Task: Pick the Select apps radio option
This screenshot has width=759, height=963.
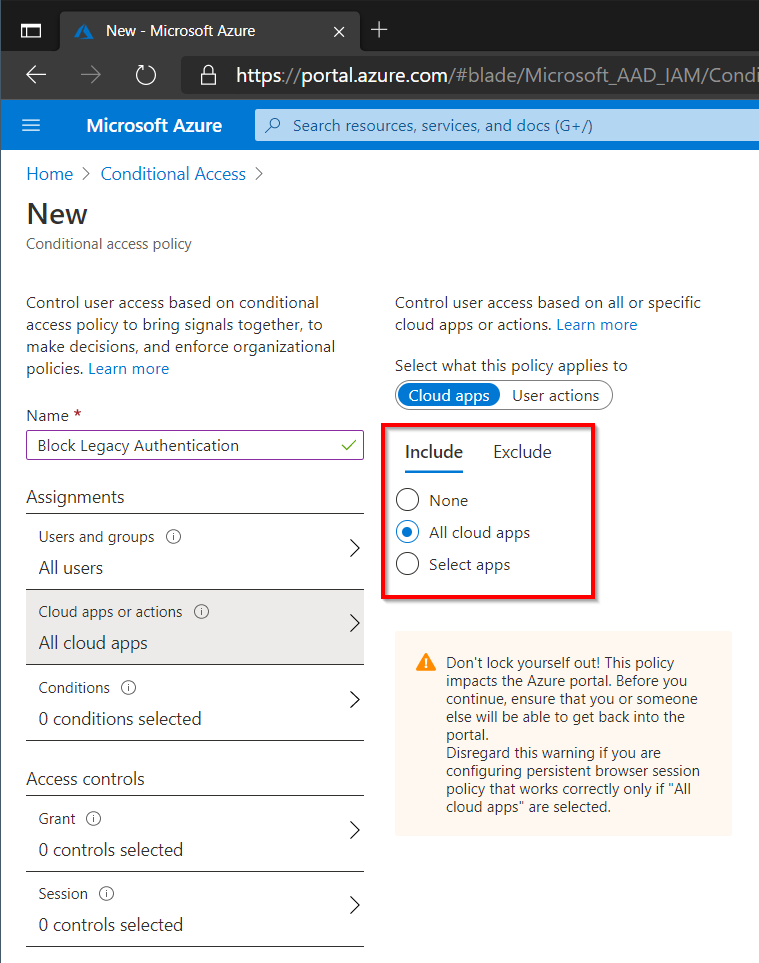Action: point(408,564)
